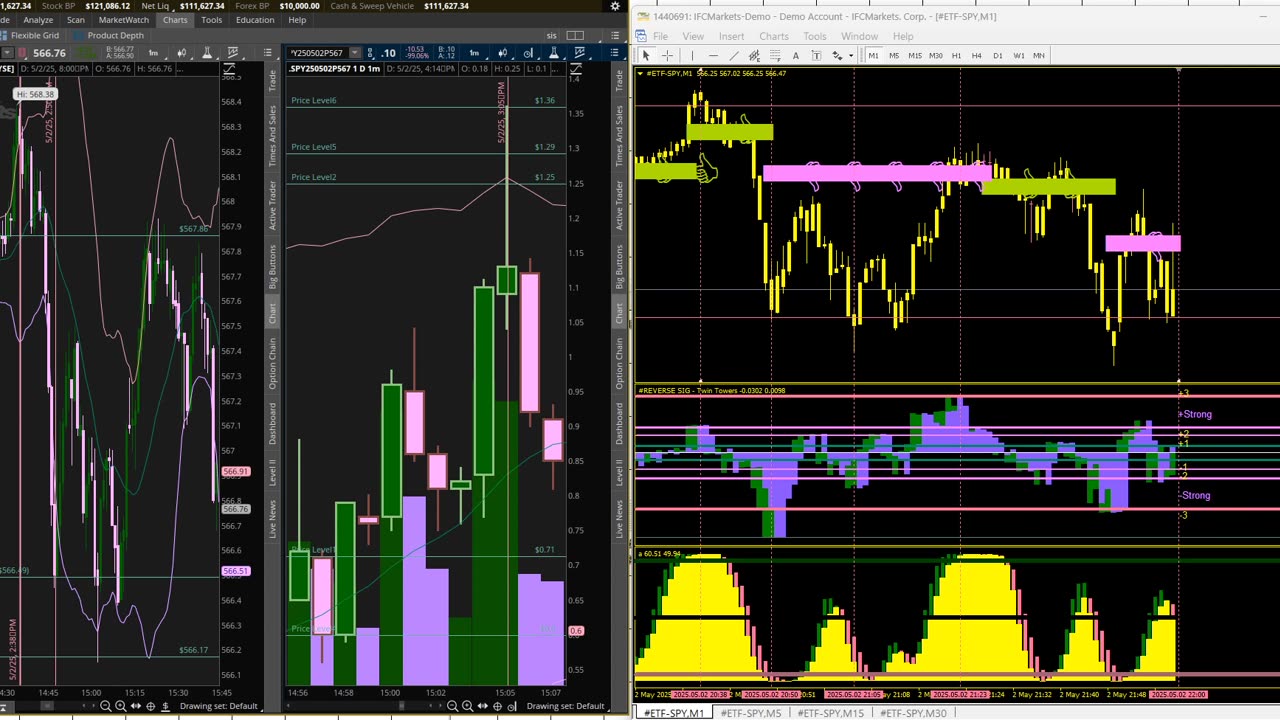Open MetaTrader Tools menu
Viewport: 1280px width, 720px height.
[x=815, y=36]
